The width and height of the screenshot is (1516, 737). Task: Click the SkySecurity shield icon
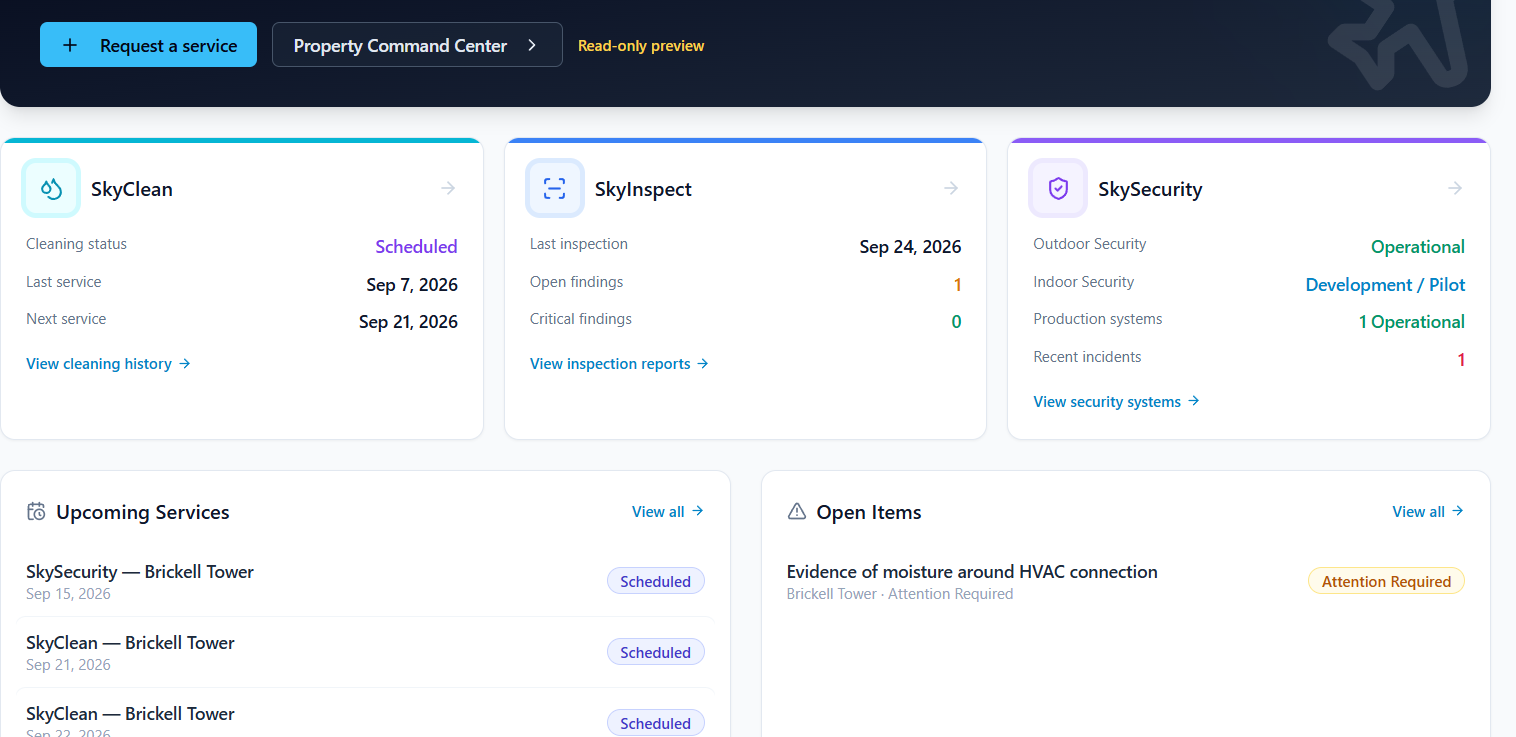click(x=1058, y=188)
